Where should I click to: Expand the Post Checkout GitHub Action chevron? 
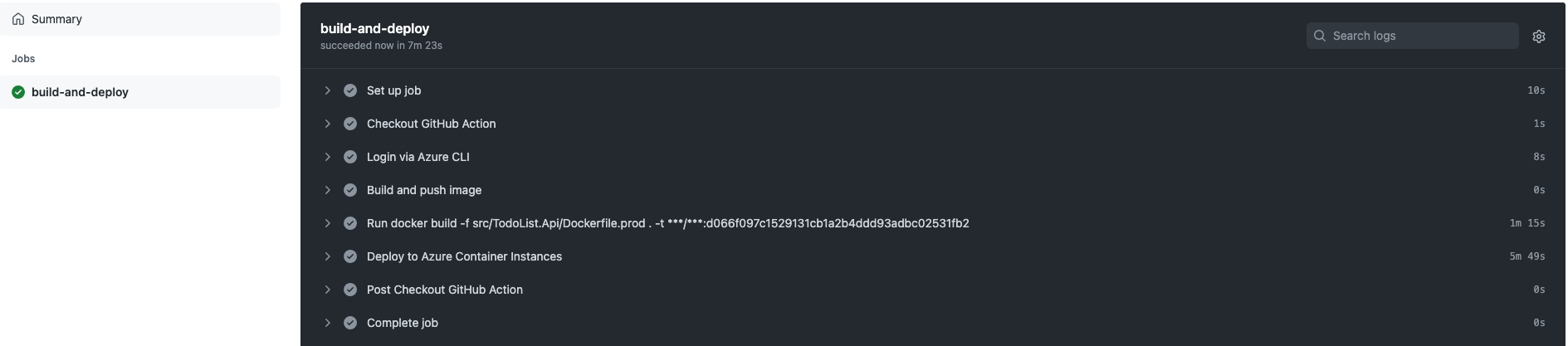click(x=327, y=290)
